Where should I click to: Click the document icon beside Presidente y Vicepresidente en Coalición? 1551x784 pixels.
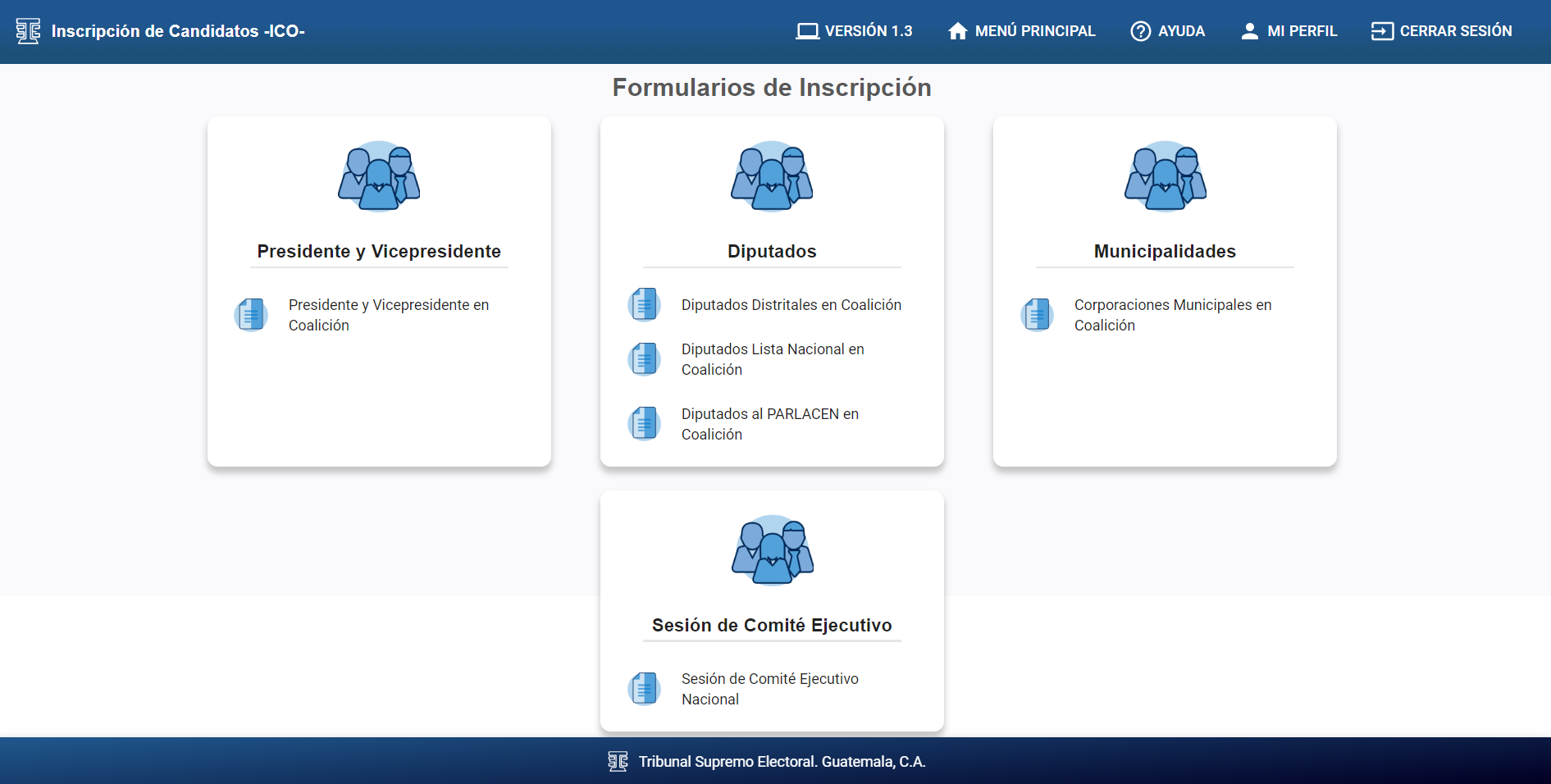251,315
